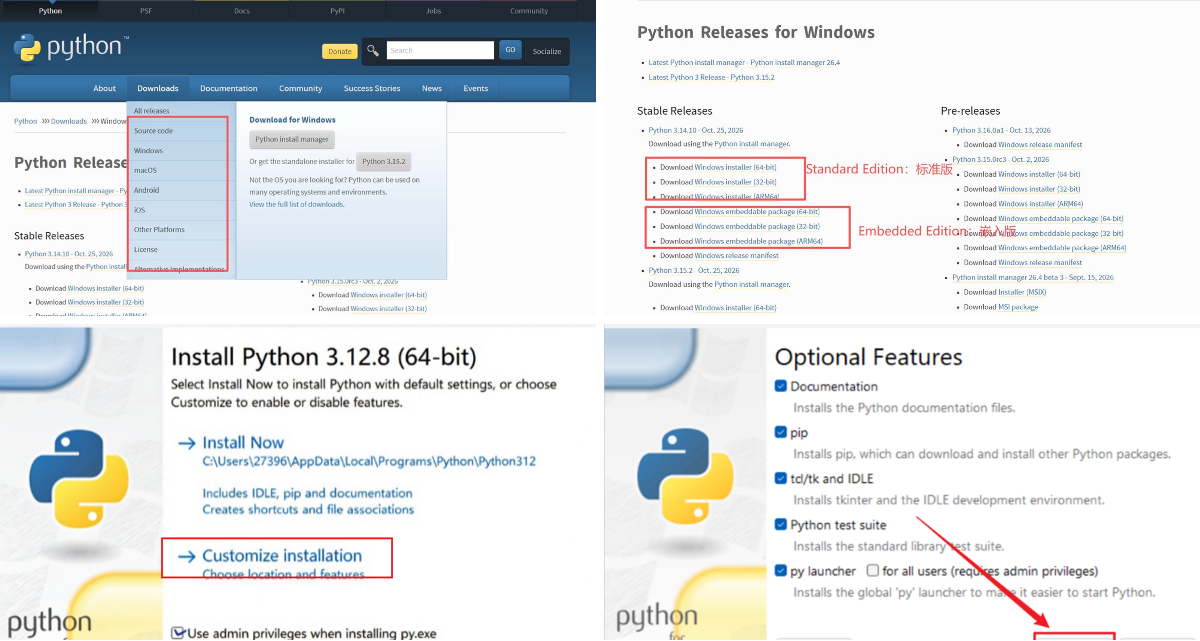The width and height of the screenshot is (1200, 641).
Task: Download the Installer (MSIX) link
Action: (1022, 292)
